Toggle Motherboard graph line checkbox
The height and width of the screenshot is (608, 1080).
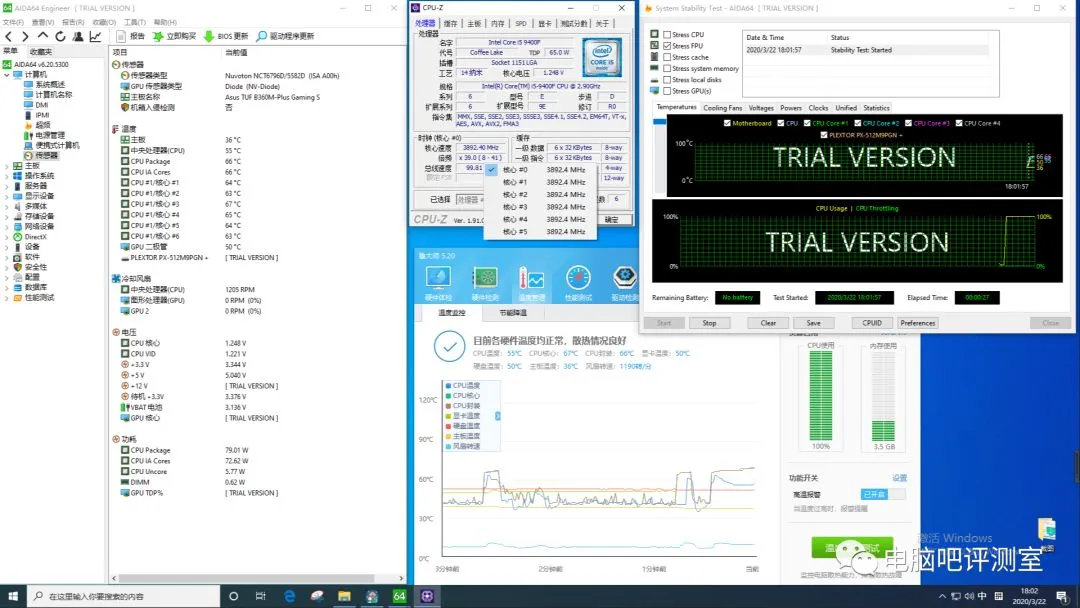pos(727,123)
